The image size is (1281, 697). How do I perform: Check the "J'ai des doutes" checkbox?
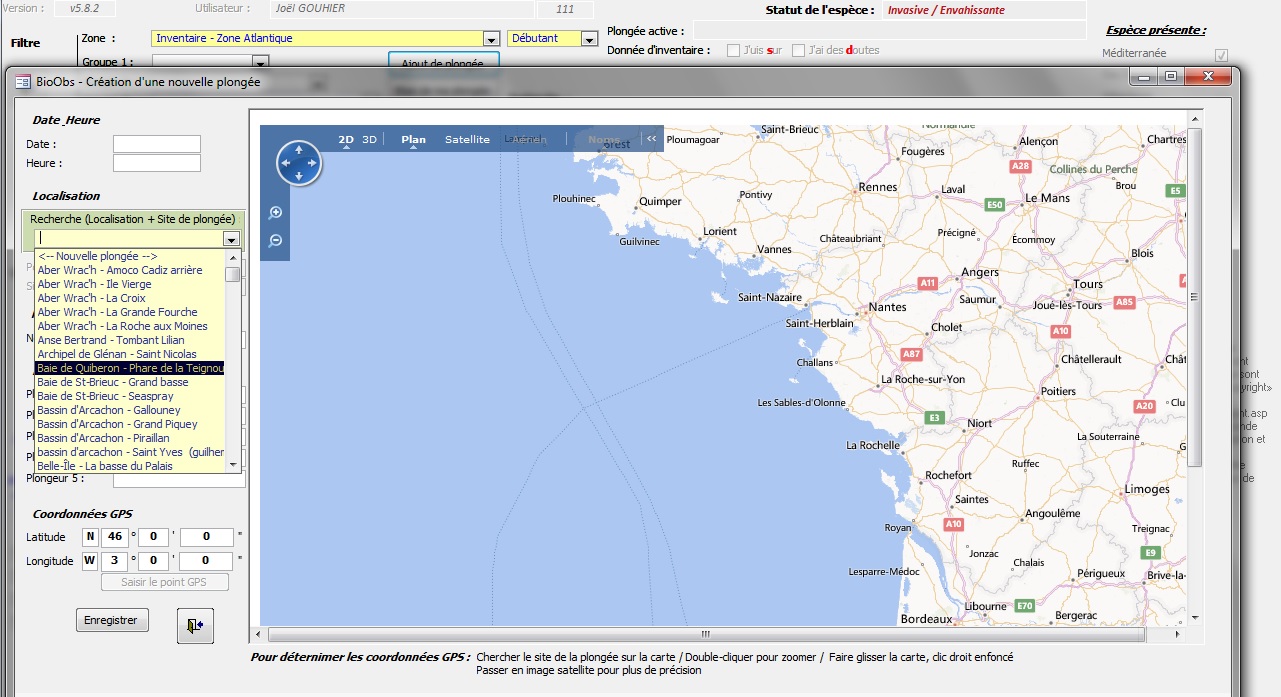coord(798,50)
